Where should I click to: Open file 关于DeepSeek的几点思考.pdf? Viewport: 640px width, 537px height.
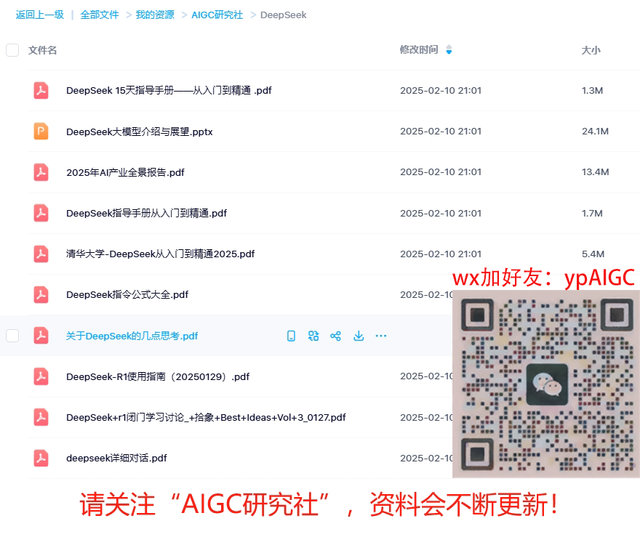[x=132, y=336]
